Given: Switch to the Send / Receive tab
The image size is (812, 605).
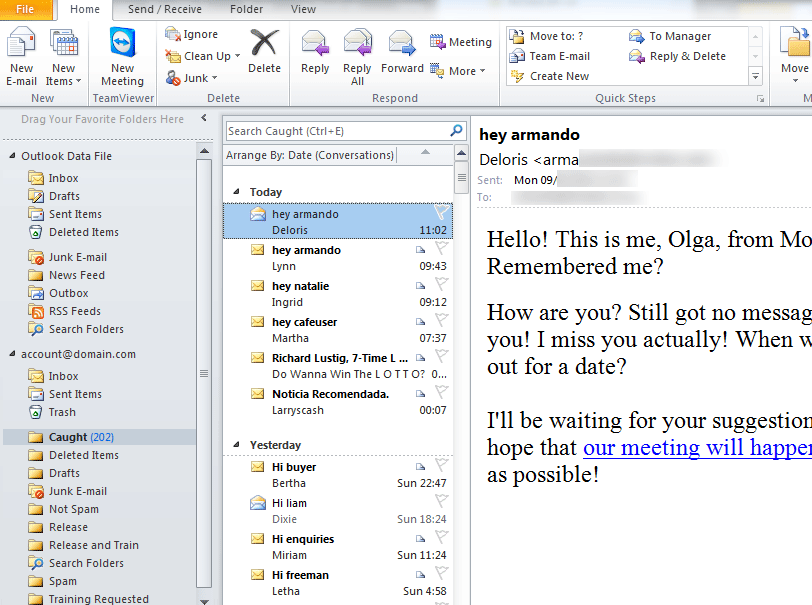Looking at the screenshot, I should (165, 9).
